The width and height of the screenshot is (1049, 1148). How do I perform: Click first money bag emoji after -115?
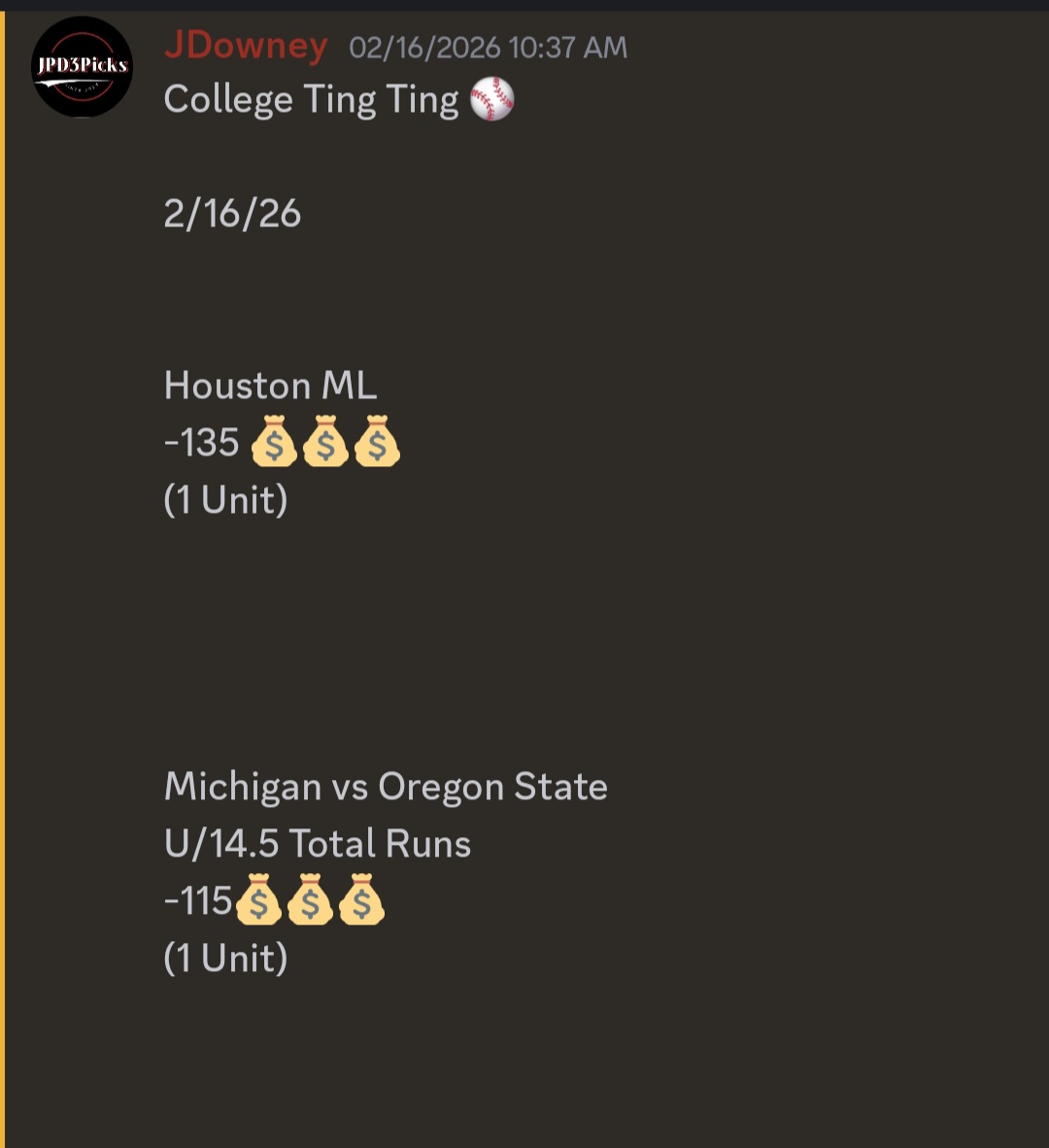[258, 900]
